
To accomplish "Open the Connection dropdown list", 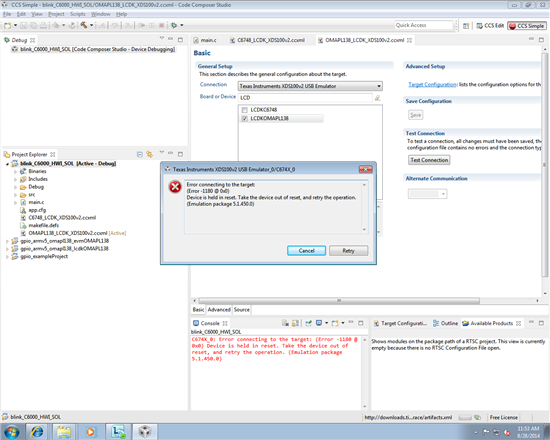I will coord(379,86).
